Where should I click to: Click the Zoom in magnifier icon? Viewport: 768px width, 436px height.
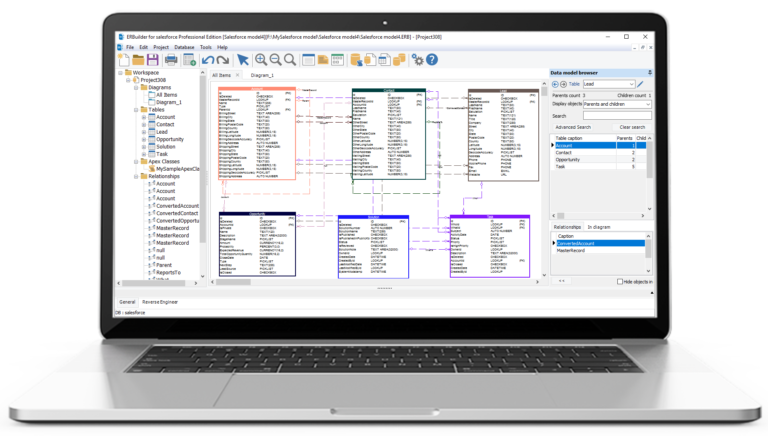[261, 60]
